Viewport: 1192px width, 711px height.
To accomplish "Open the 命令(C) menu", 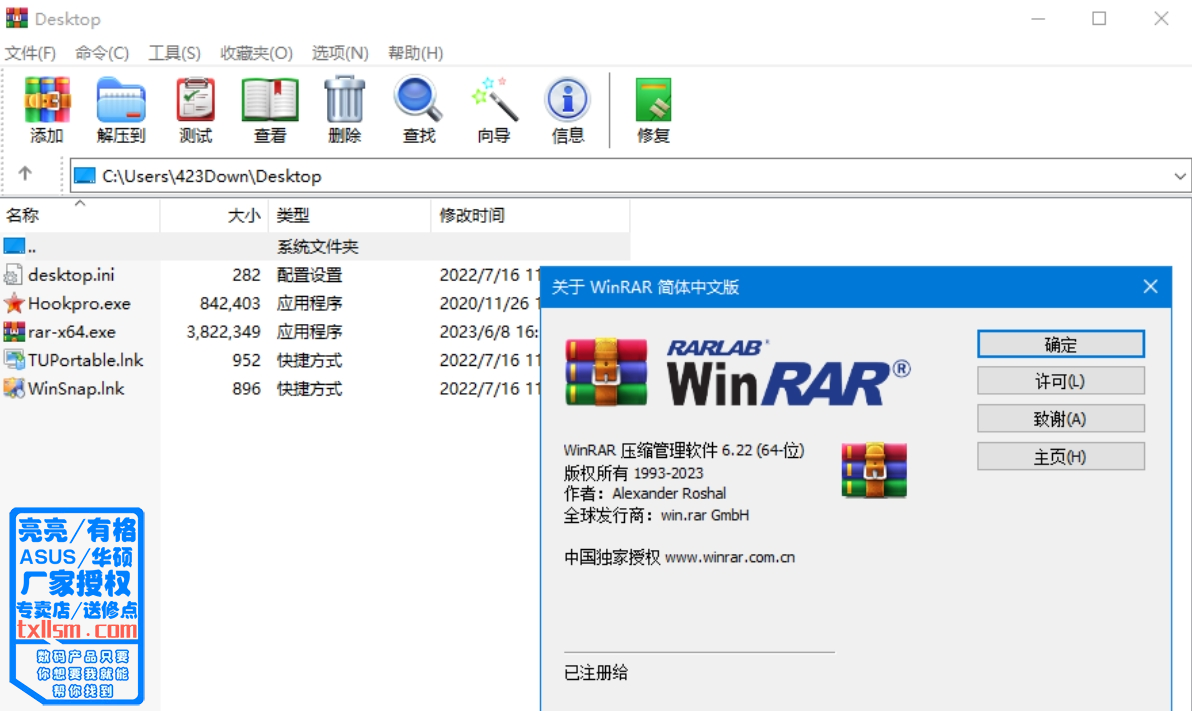I will click(102, 53).
